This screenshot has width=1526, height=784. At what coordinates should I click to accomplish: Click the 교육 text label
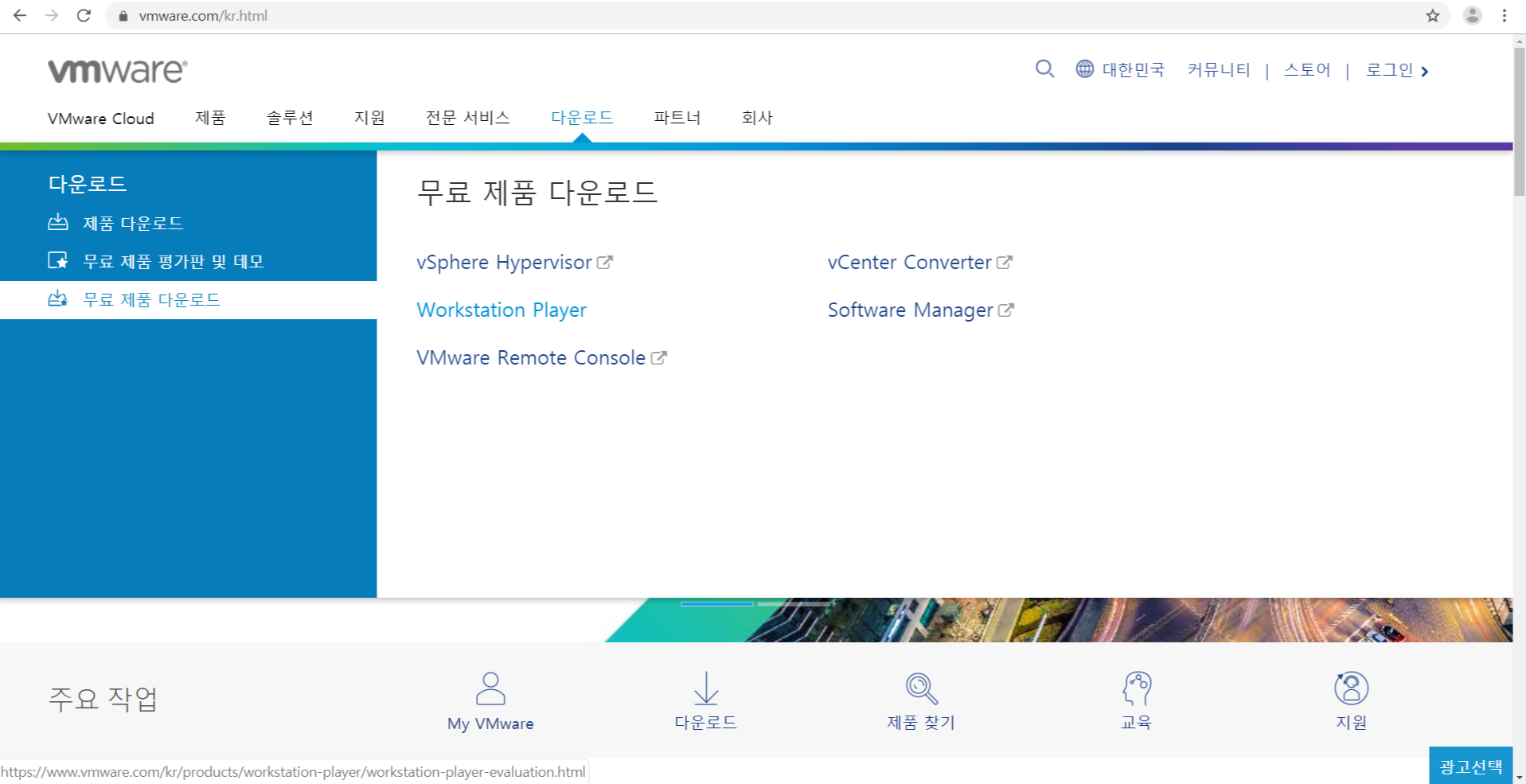pos(1136,723)
